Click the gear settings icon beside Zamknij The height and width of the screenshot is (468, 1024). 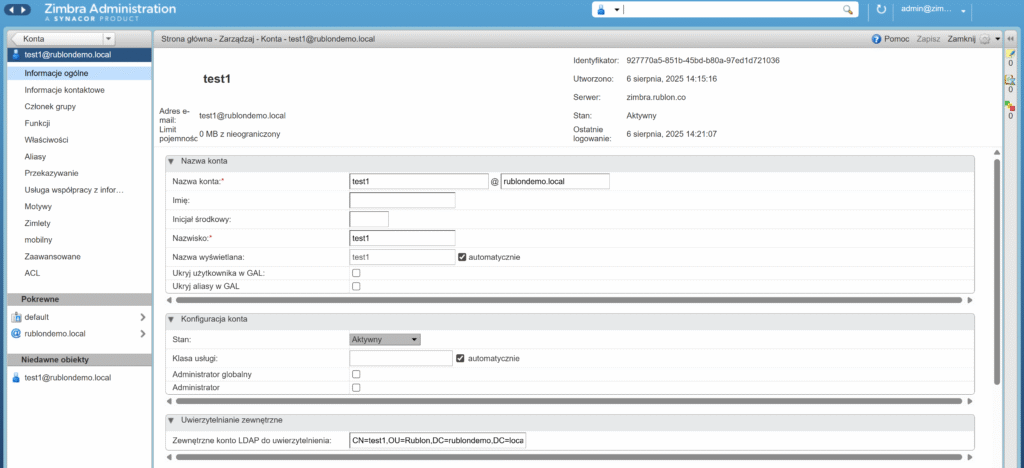click(x=985, y=39)
